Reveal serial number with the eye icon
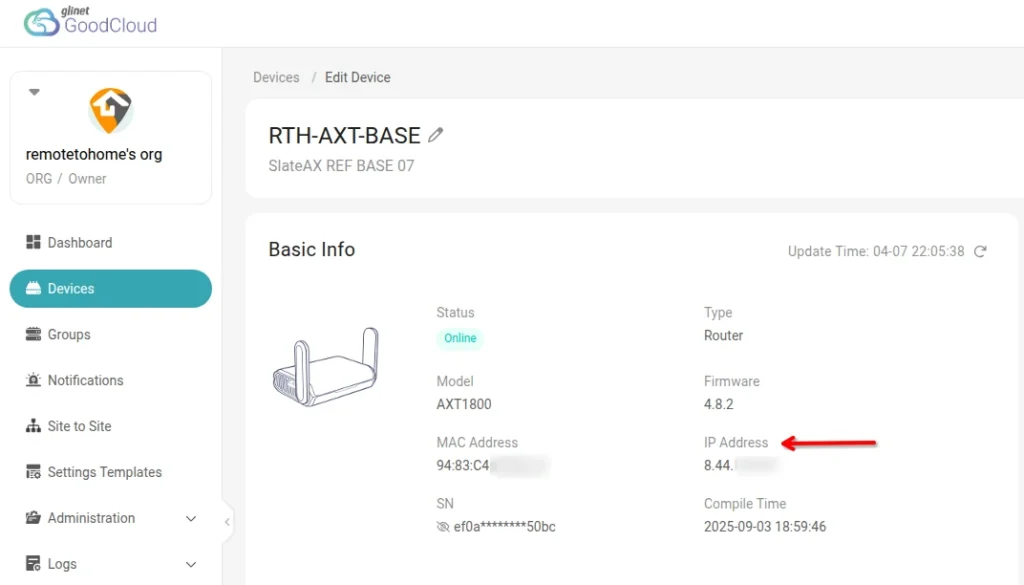Screen dimensions: 1024x585 [x=443, y=527]
